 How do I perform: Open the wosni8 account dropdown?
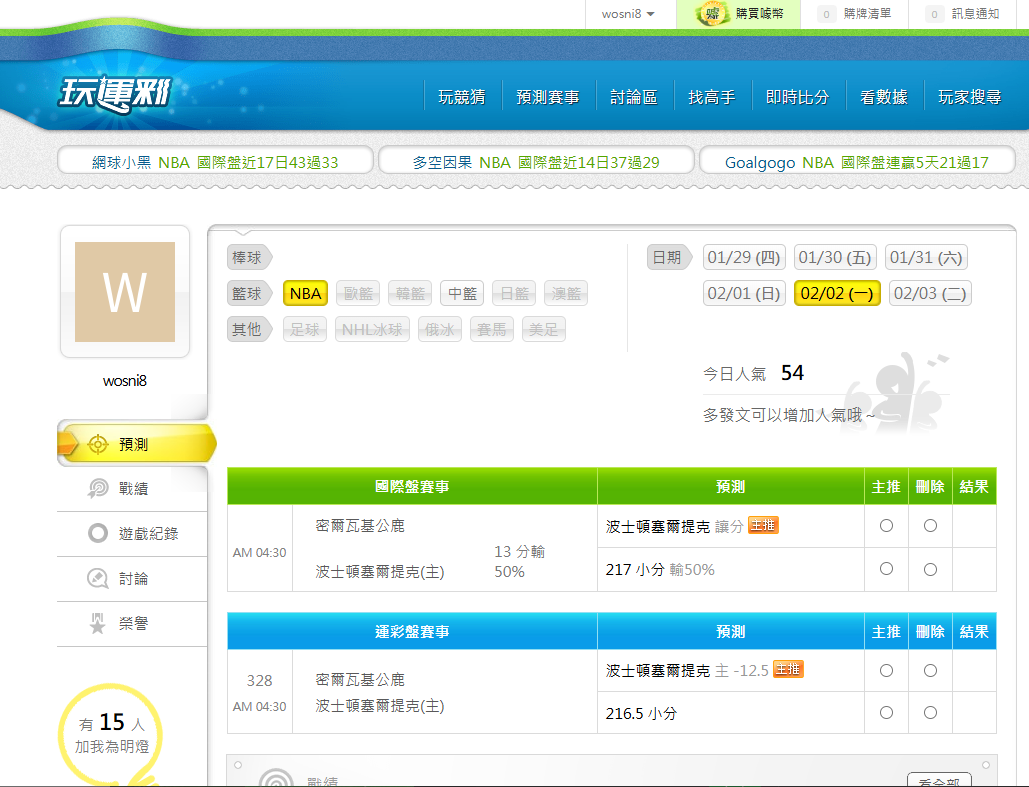[628, 14]
